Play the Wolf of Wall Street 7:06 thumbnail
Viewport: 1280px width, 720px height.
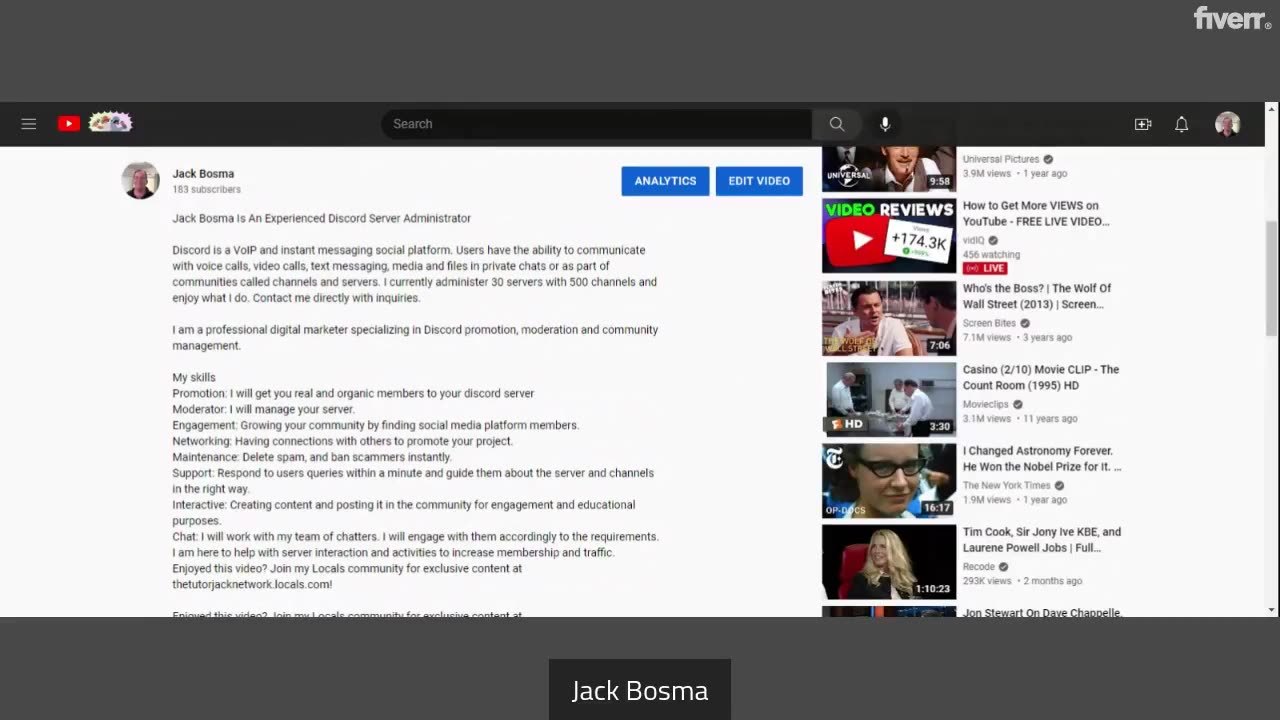(x=889, y=318)
